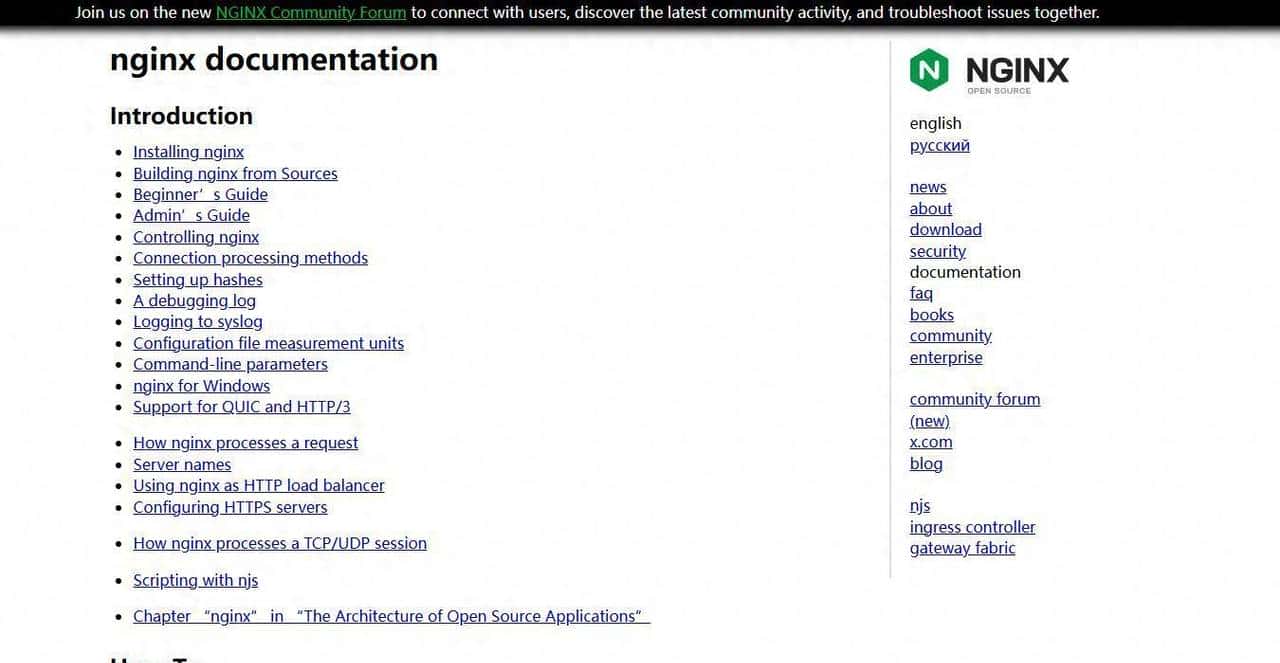View the security advisories page
This screenshot has width=1280, height=663.
click(937, 251)
